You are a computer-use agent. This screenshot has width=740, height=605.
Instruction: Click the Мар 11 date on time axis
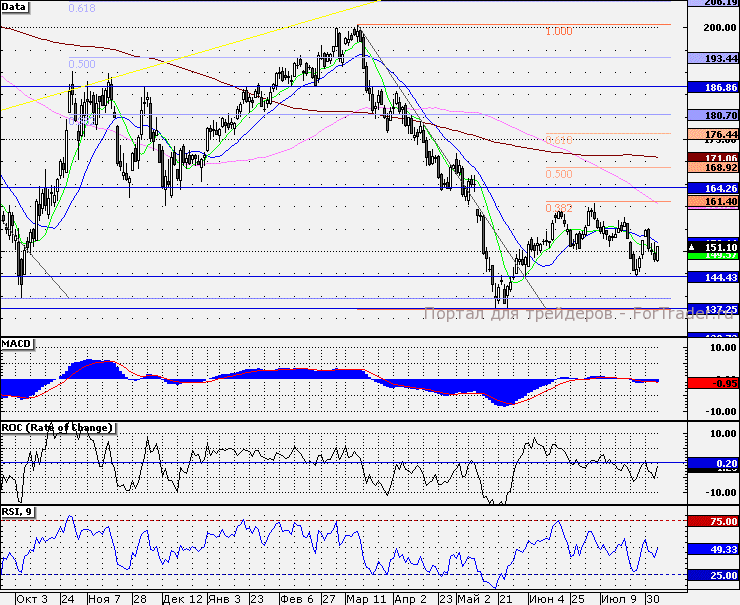click(366, 598)
